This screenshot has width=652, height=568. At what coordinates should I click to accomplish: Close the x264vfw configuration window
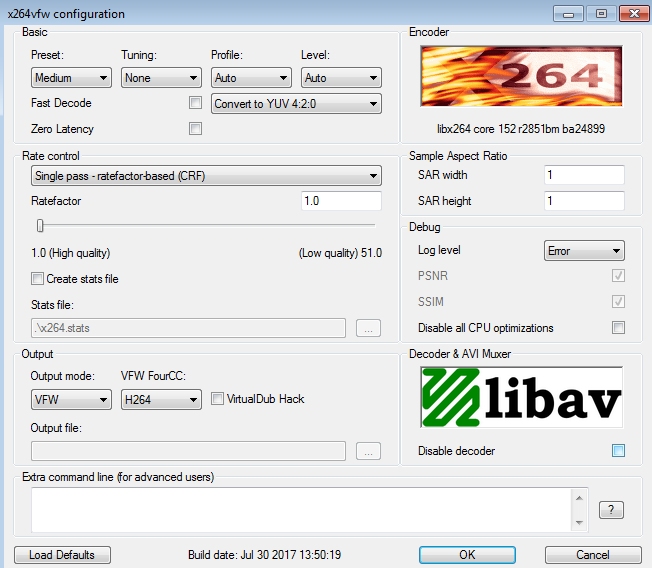(634, 14)
